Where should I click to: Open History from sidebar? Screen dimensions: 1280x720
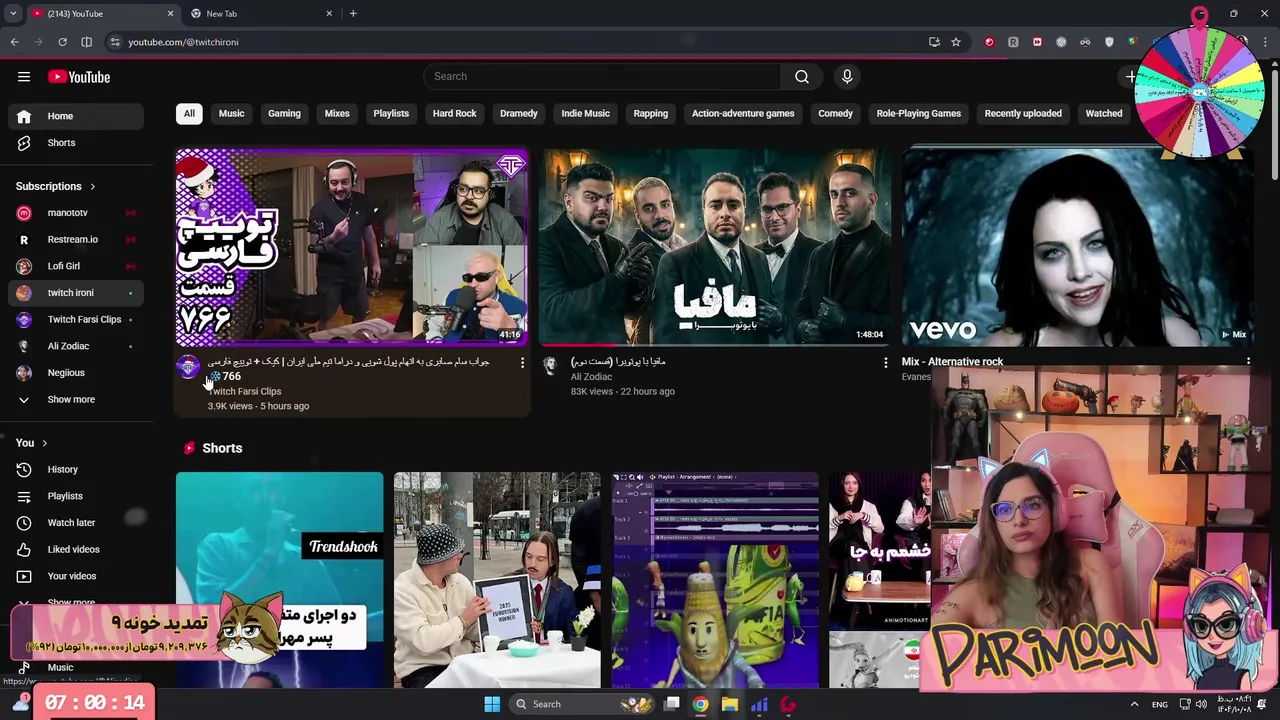point(76,470)
